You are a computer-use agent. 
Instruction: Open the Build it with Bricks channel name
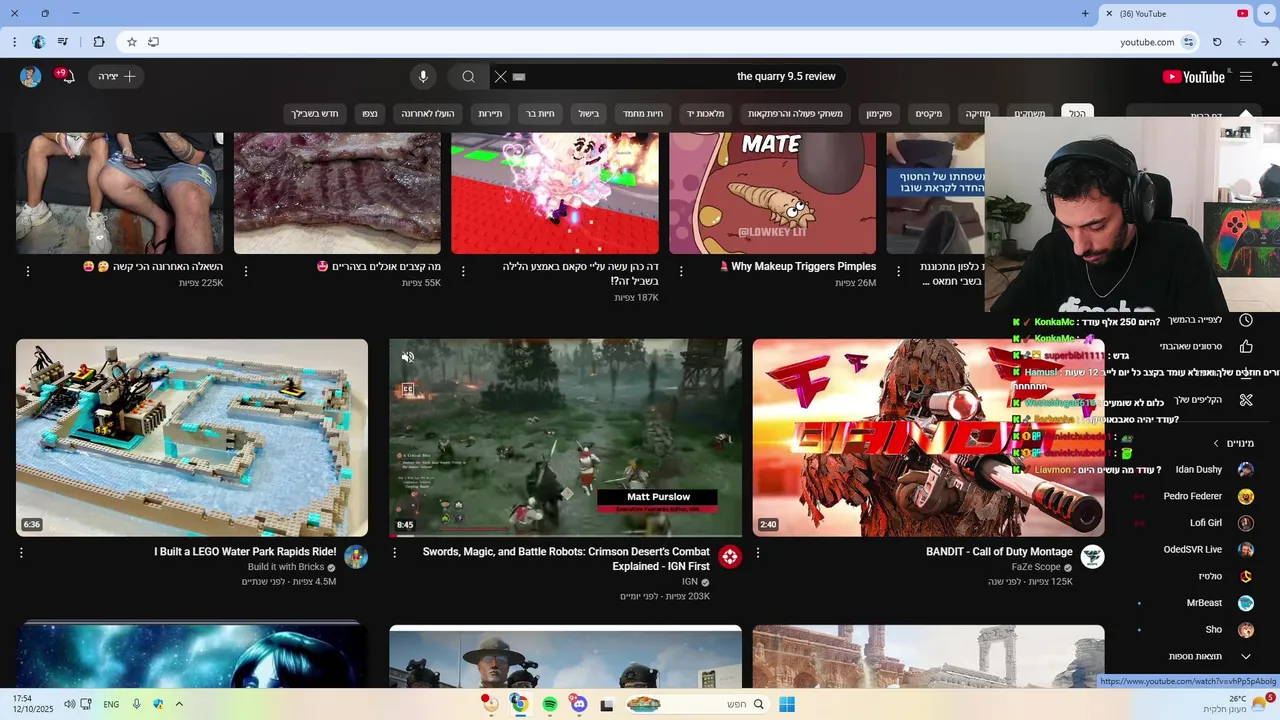tap(286, 567)
